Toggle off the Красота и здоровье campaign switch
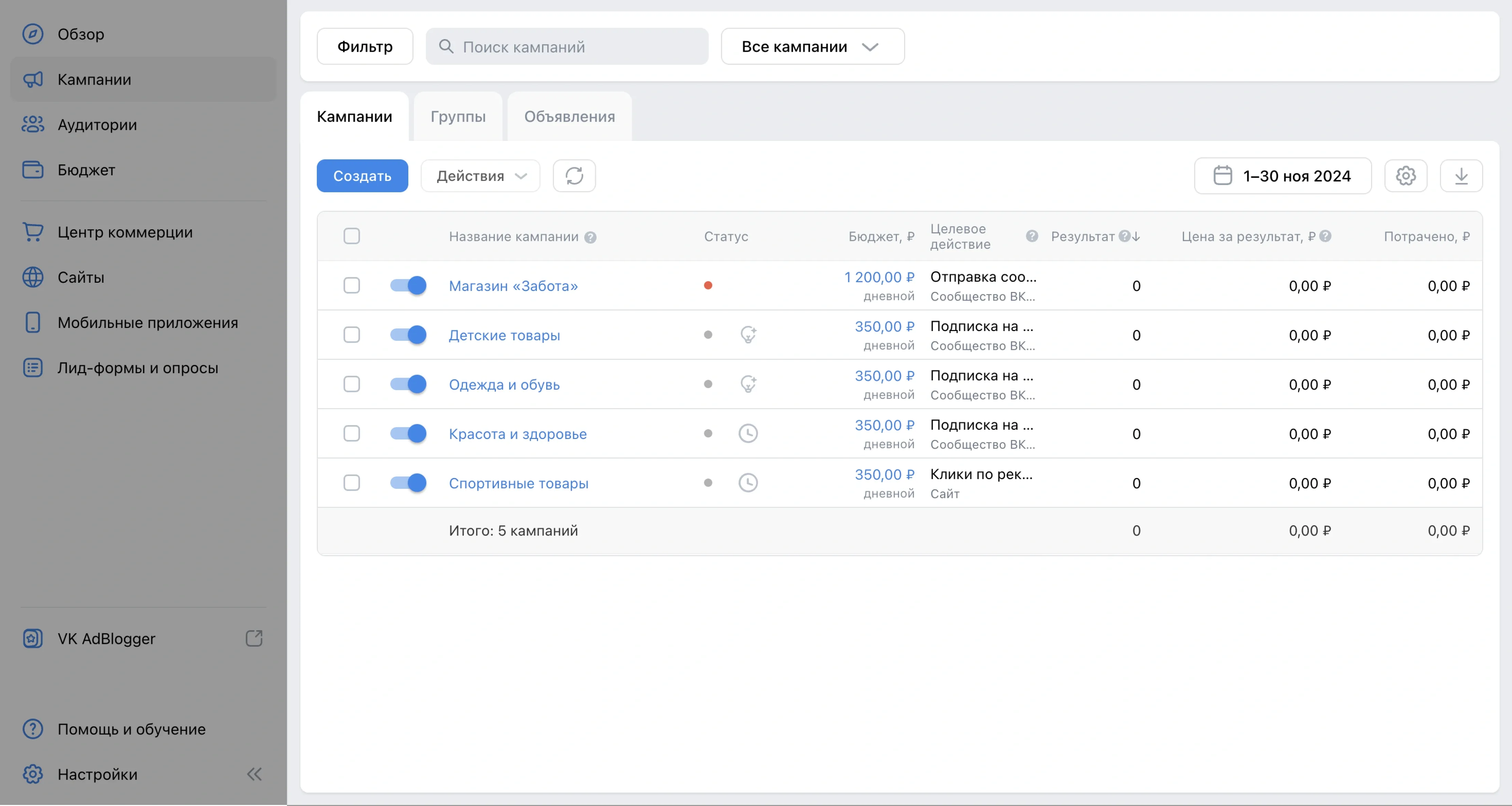Screen dimensions: 1512x806 click(408, 433)
